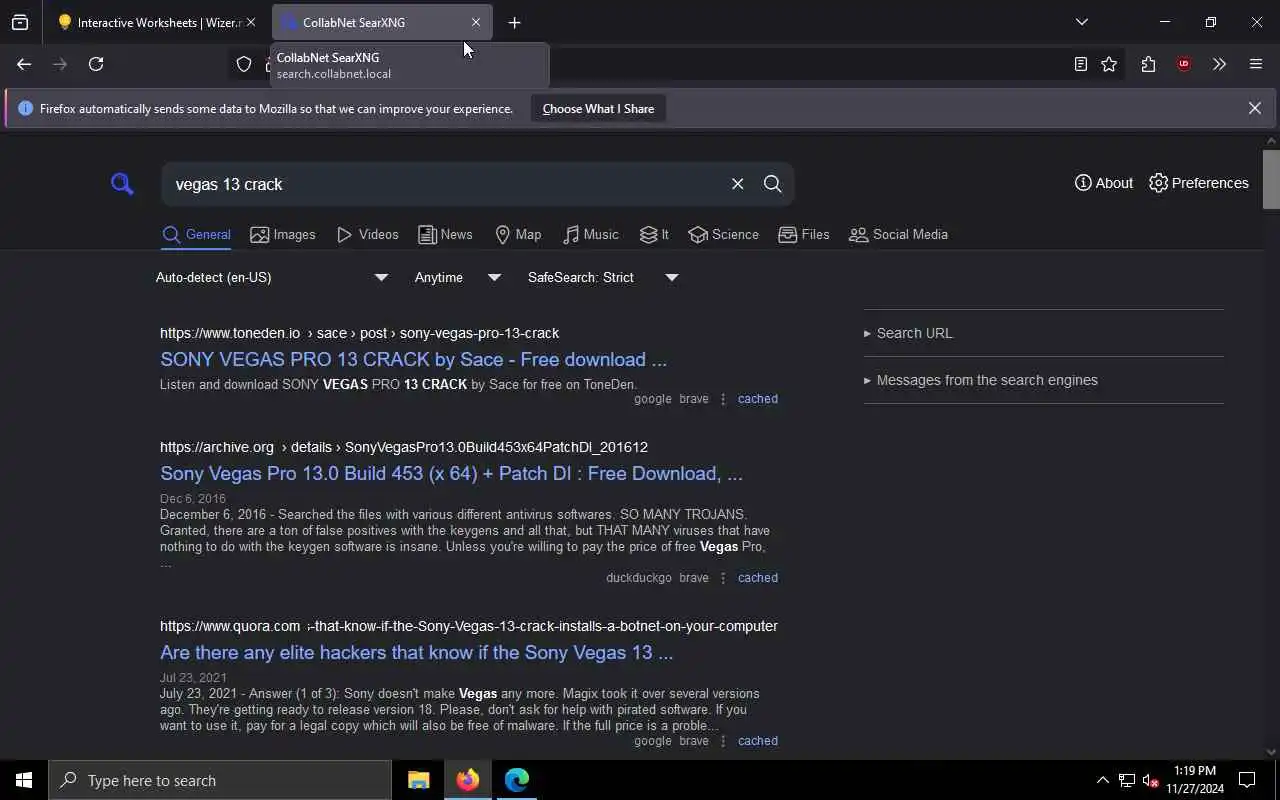Click the page vertical scrollbar thumb
Viewport: 1280px width, 800px height.
pyautogui.click(x=1271, y=179)
